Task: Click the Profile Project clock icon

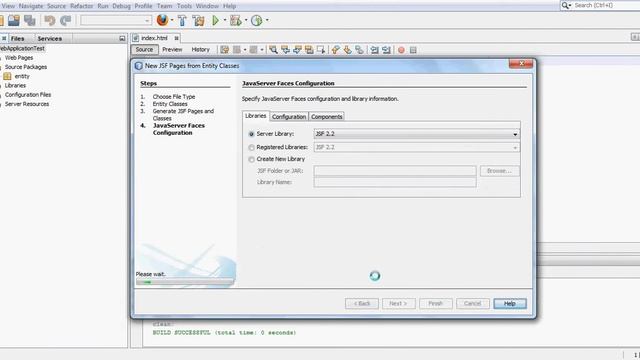Action: pyautogui.click(x=256, y=20)
